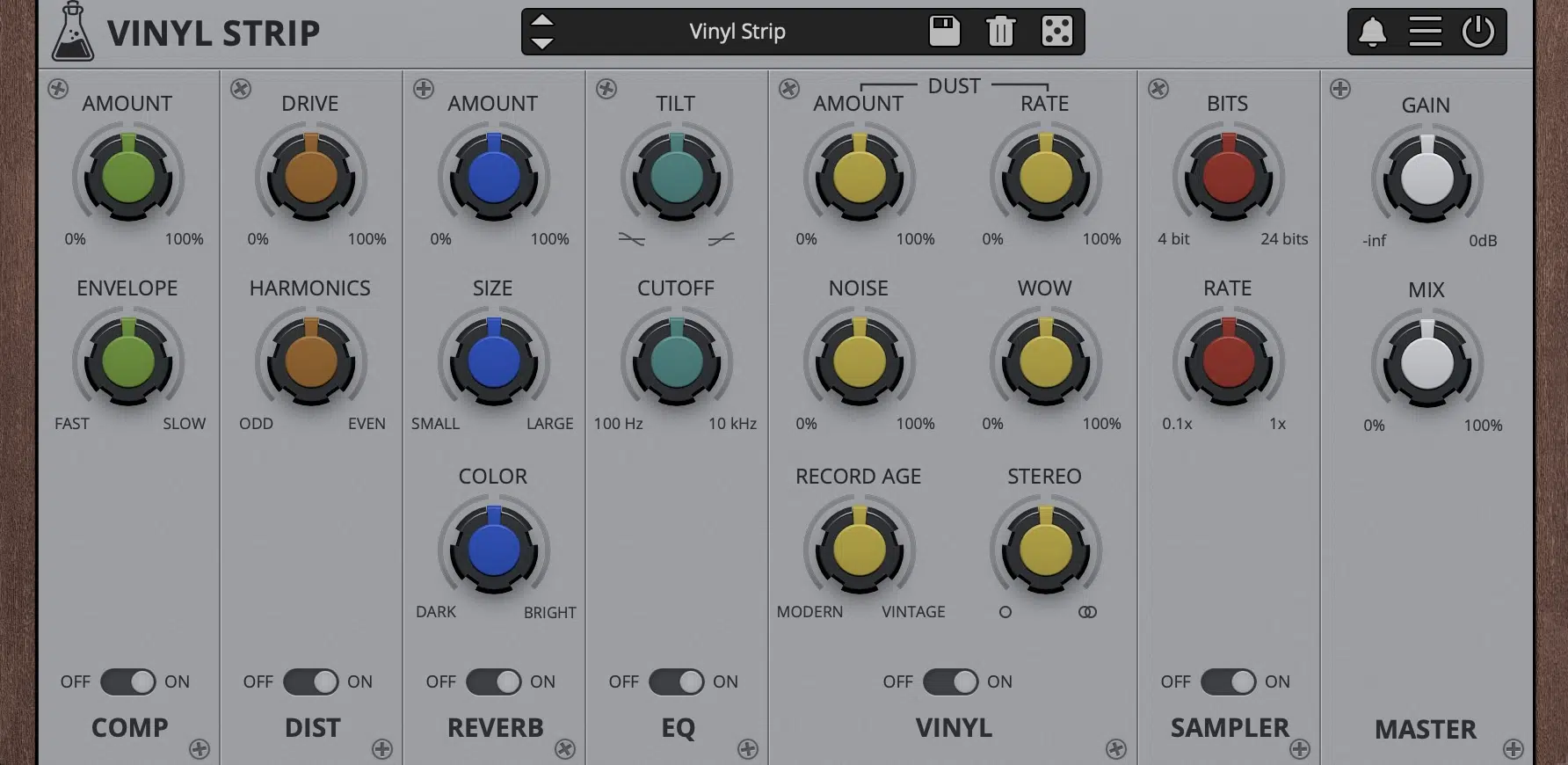The width and height of the screenshot is (1568, 765).
Task: Click the tilt high-shelf curve symbol
Action: [722, 239]
